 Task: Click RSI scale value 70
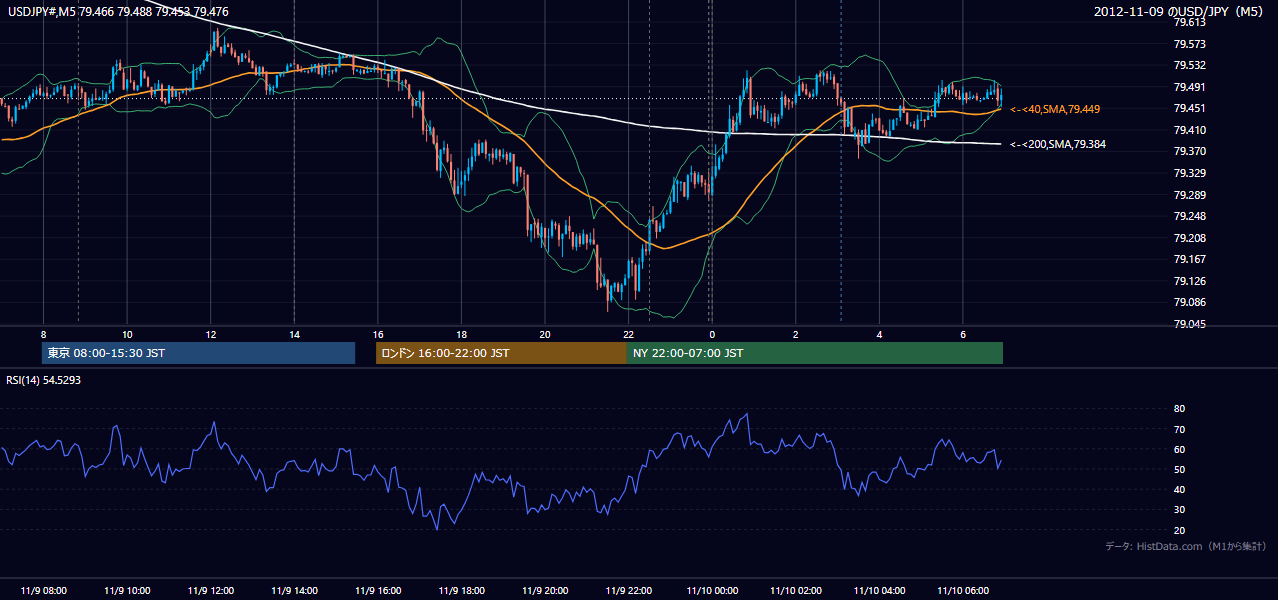1179,429
